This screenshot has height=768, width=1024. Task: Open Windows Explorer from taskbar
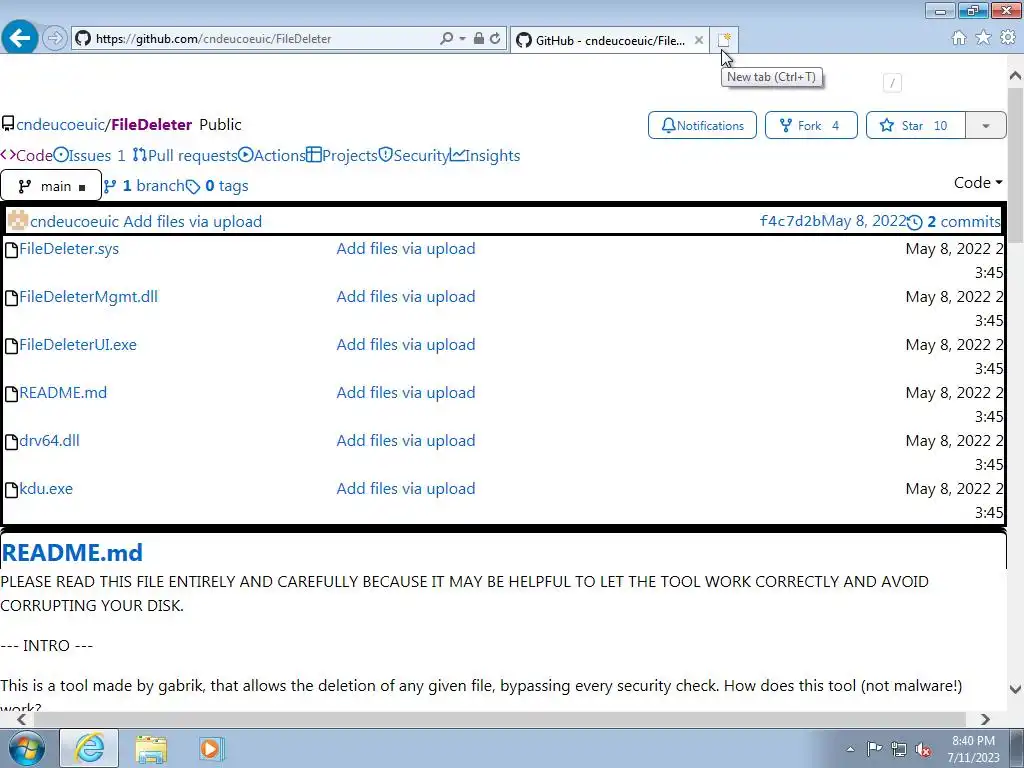(x=151, y=748)
